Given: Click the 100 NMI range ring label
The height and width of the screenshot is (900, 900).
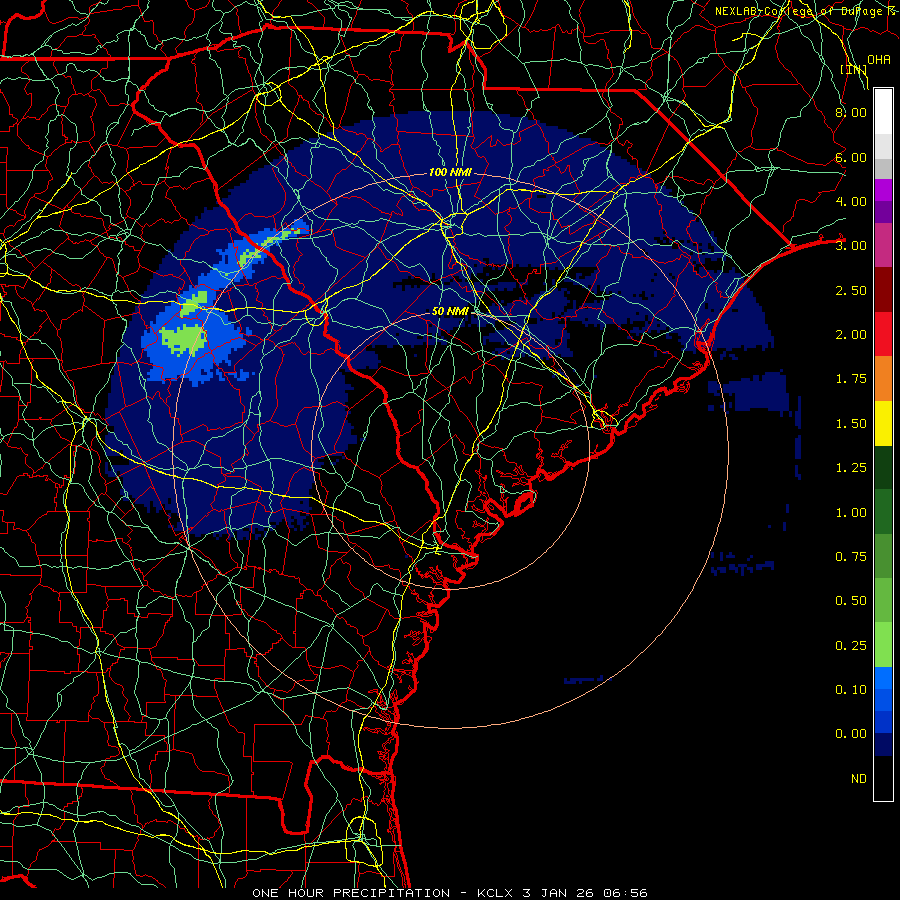Looking at the screenshot, I should [450, 172].
